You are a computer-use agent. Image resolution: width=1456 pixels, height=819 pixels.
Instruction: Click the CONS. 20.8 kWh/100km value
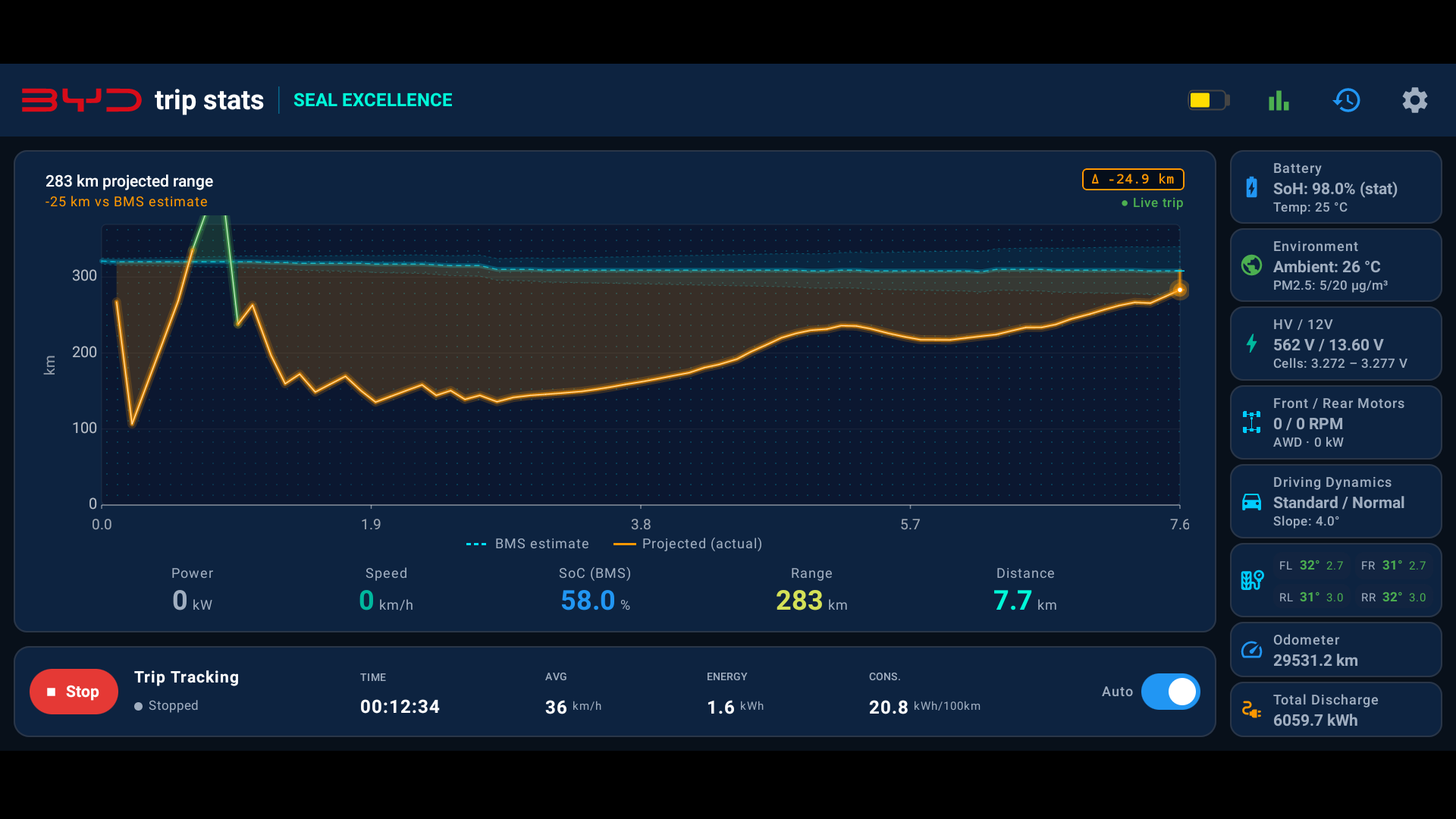[x=924, y=707]
